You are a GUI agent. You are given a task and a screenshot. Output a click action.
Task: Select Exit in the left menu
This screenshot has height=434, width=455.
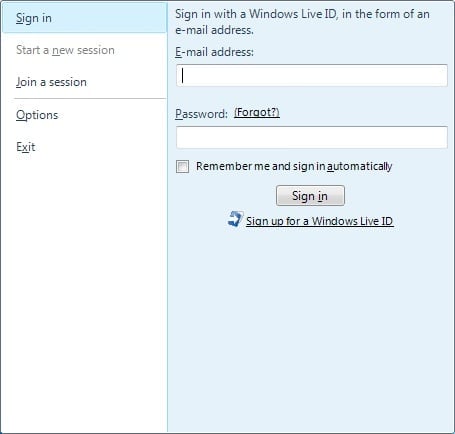(26, 147)
